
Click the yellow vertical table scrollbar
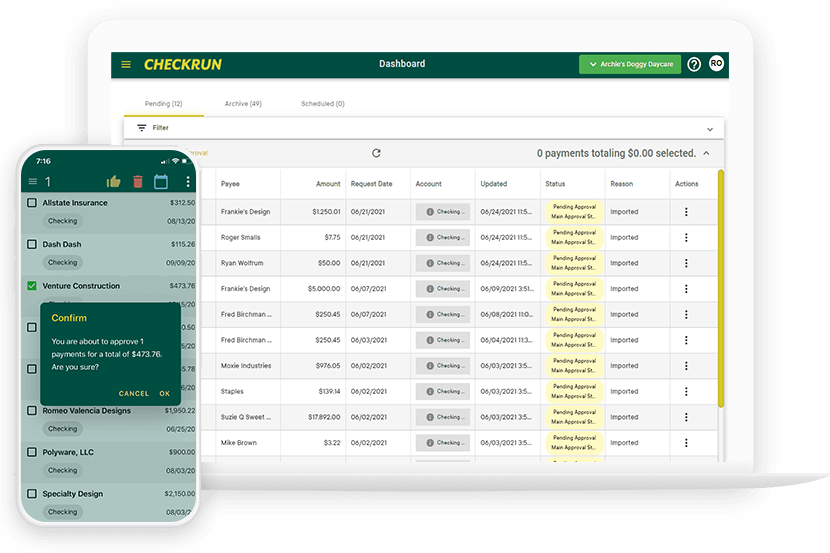720,288
